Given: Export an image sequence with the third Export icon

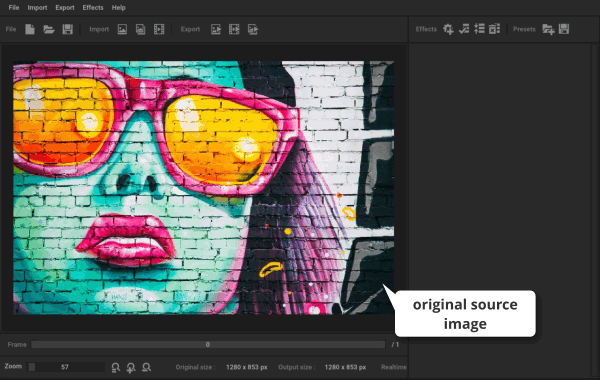Looking at the screenshot, I should [x=253, y=29].
